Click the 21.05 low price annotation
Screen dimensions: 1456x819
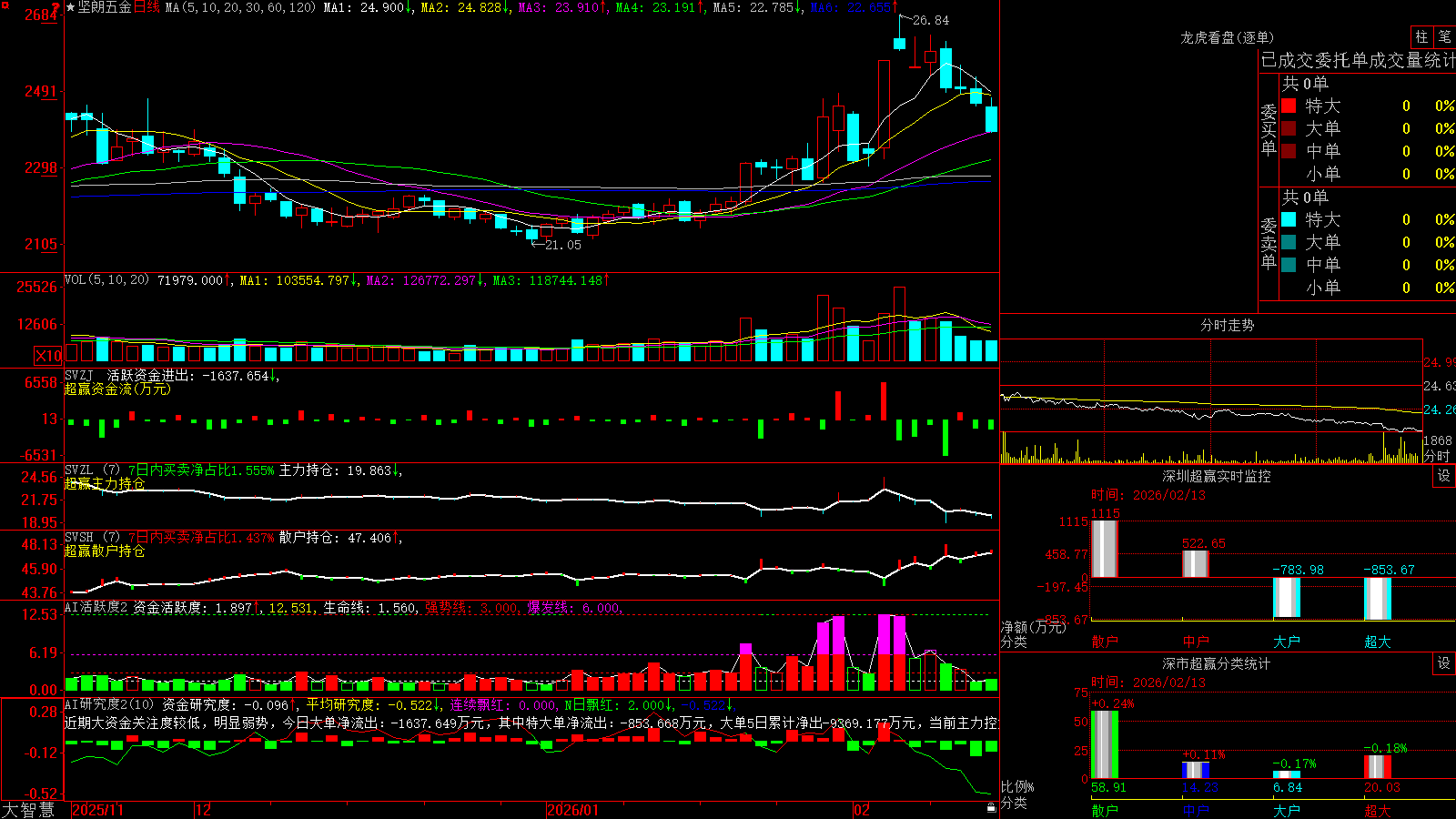coord(562,245)
